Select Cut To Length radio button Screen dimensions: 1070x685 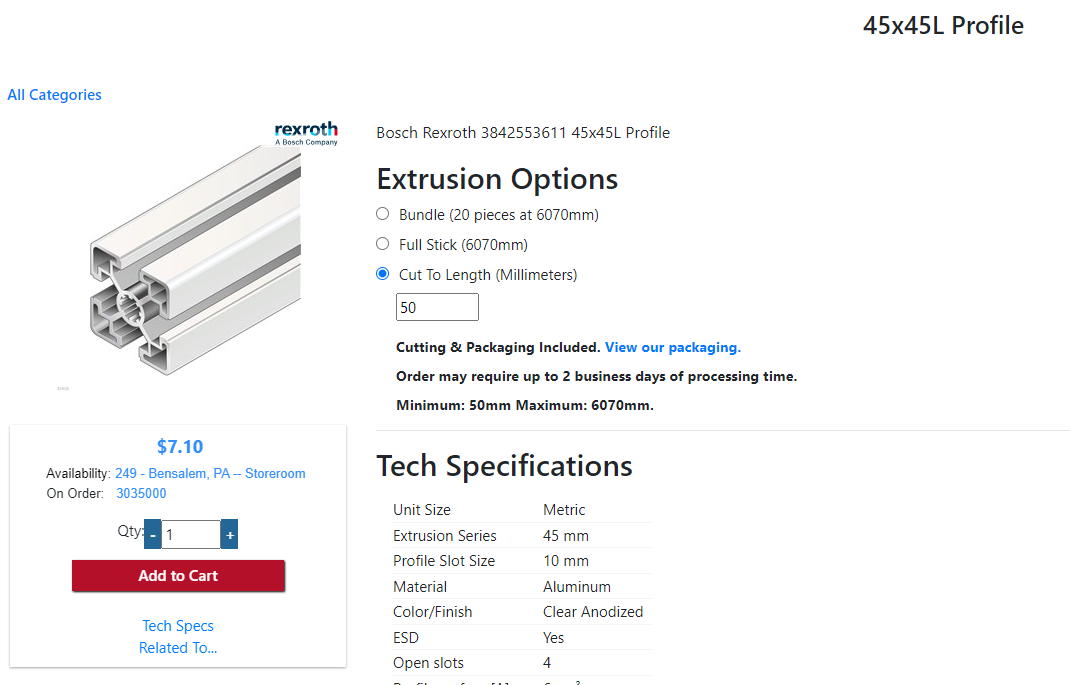pos(382,274)
